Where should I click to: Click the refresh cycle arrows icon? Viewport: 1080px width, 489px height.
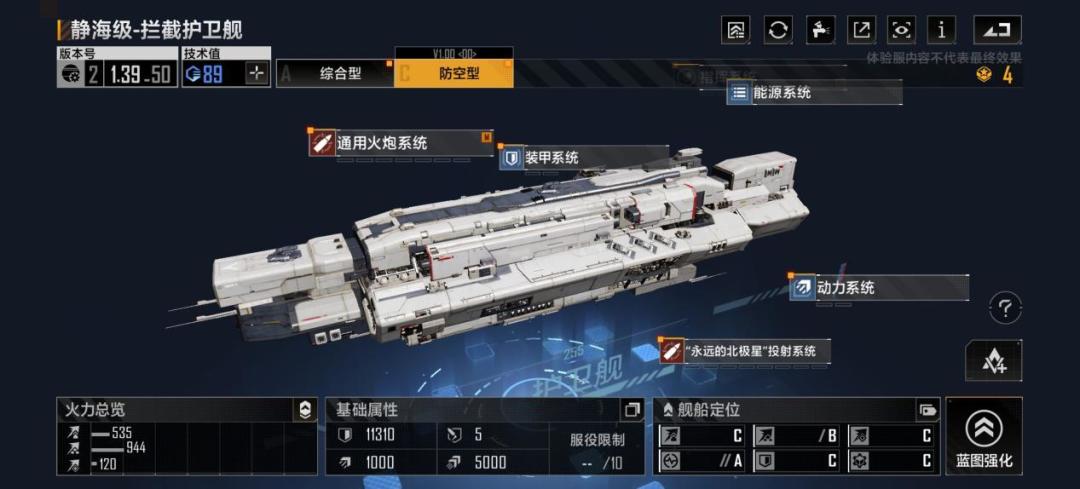click(778, 30)
